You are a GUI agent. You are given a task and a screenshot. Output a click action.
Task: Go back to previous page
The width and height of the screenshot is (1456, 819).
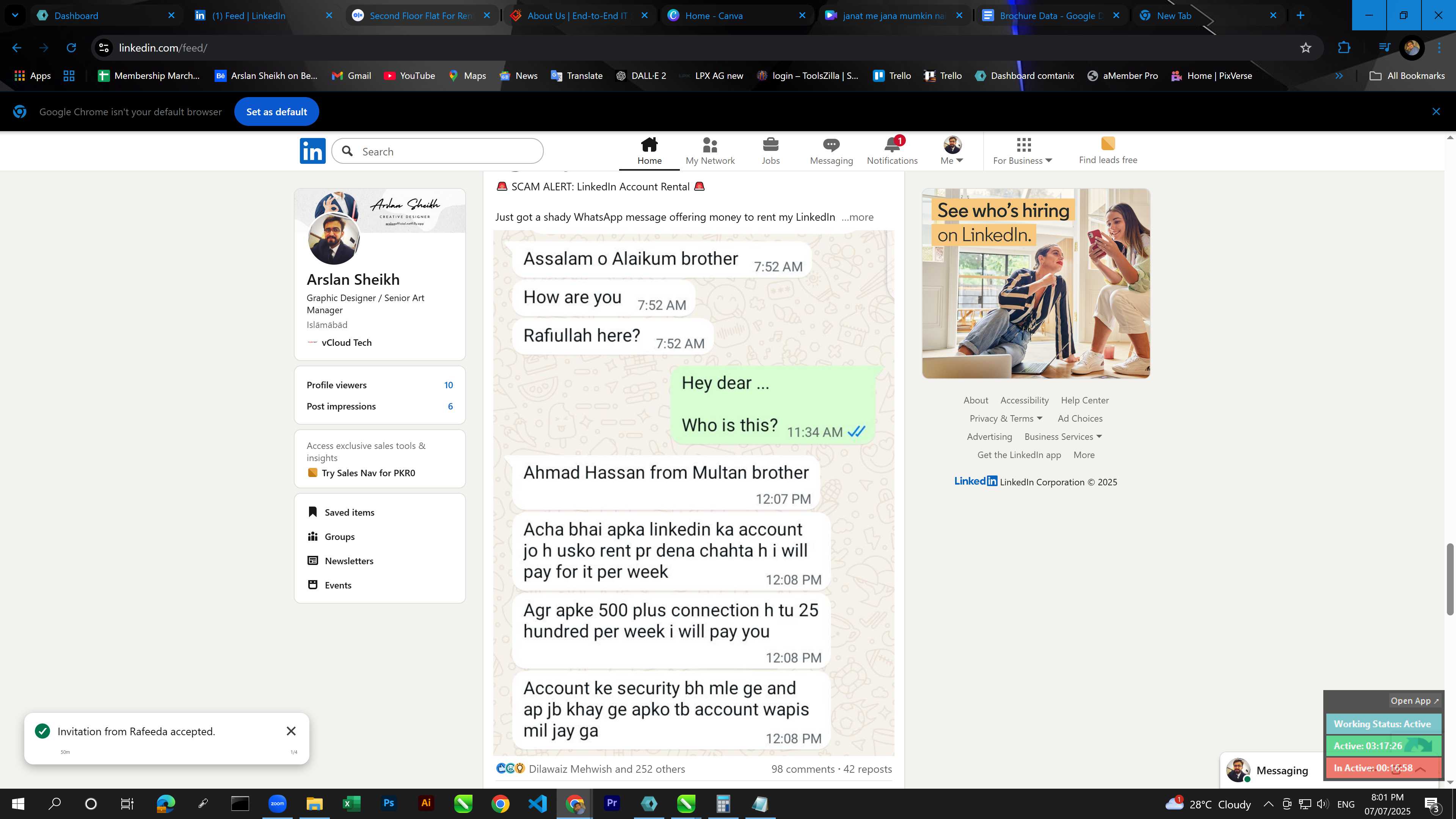(16, 48)
